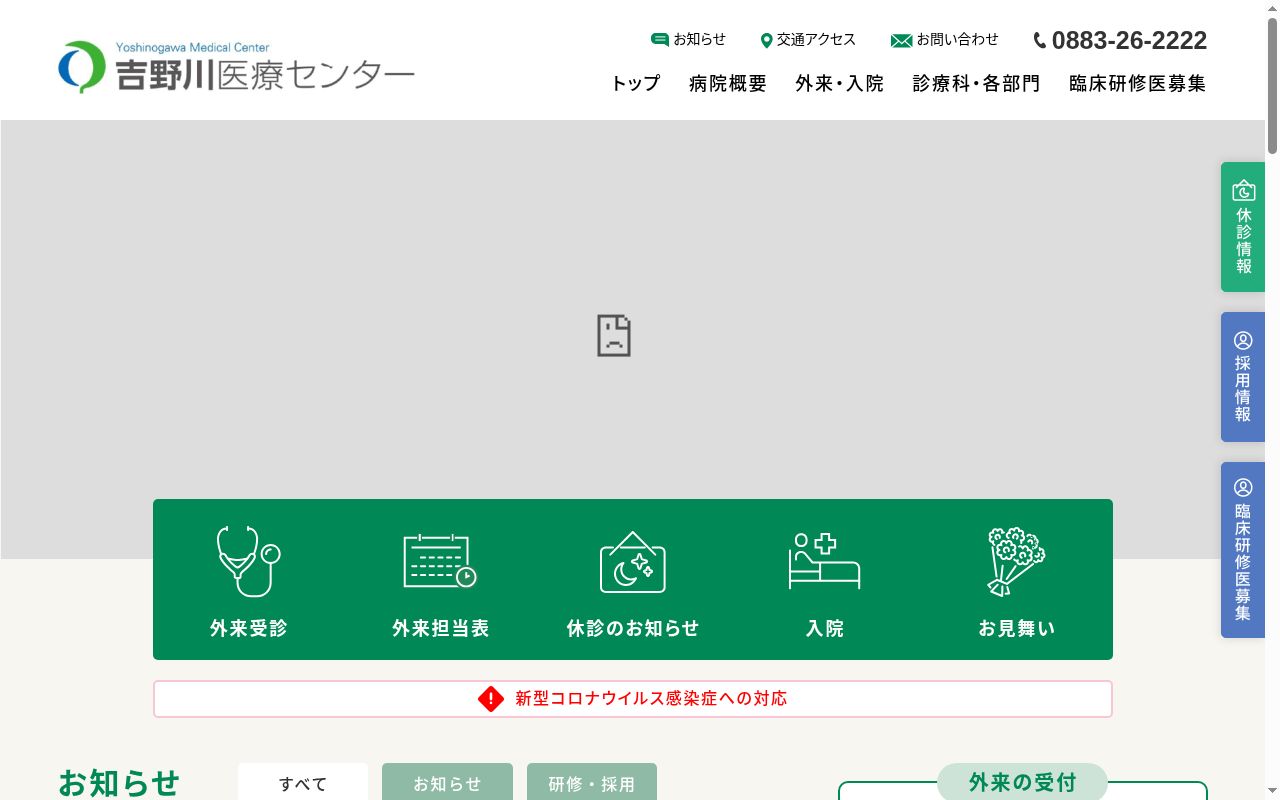Open the 臨床研修医募集 header menu item
1280x800 pixels.
1138,84
